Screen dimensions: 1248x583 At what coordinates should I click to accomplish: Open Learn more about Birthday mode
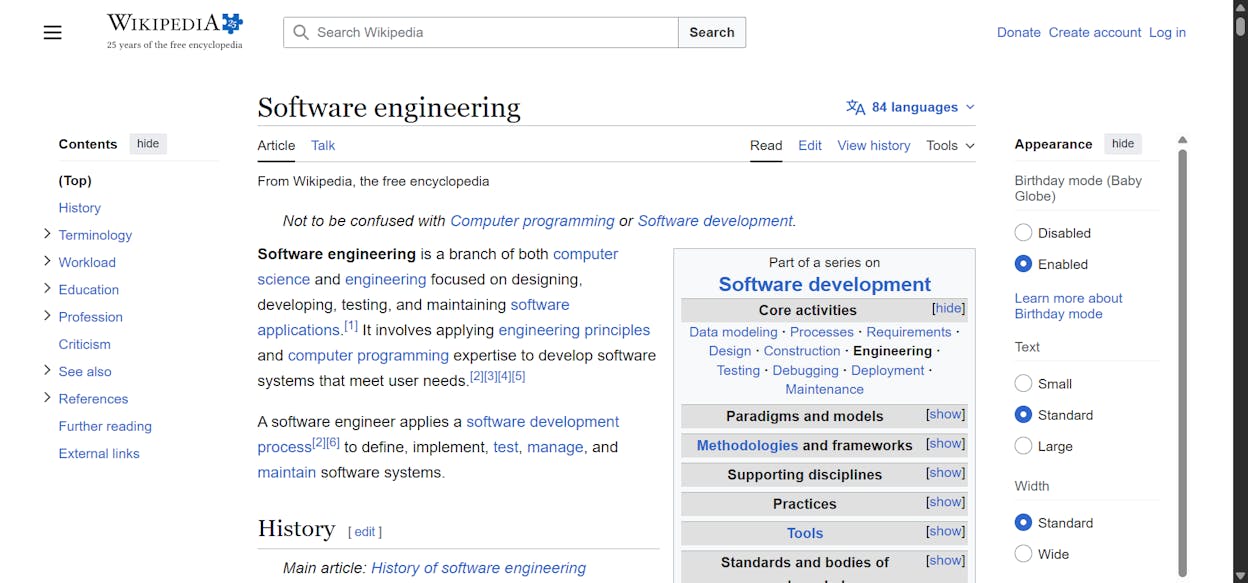click(1068, 306)
